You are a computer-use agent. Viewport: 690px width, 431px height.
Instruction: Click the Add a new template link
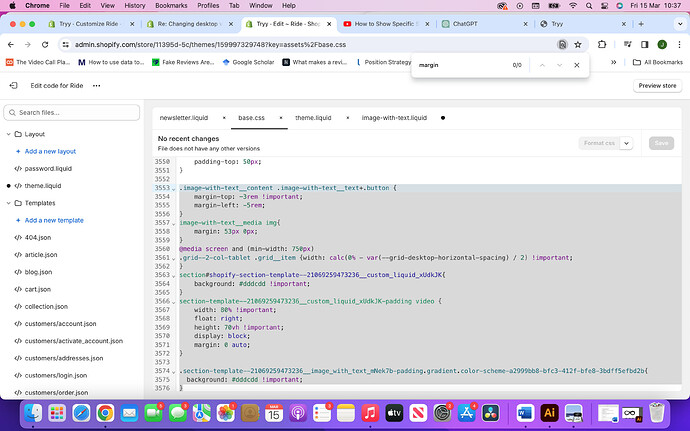tap(54, 220)
